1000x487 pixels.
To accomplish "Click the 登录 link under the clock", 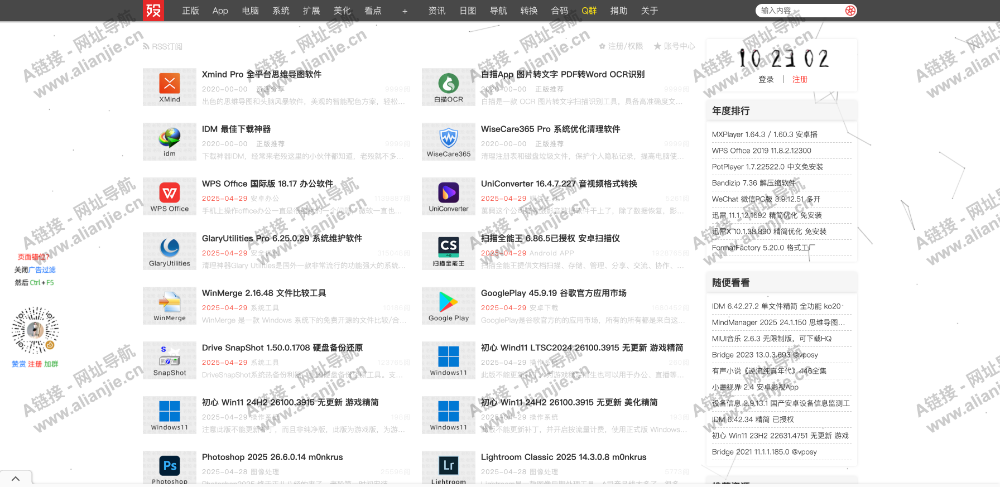I will (x=766, y=80).
